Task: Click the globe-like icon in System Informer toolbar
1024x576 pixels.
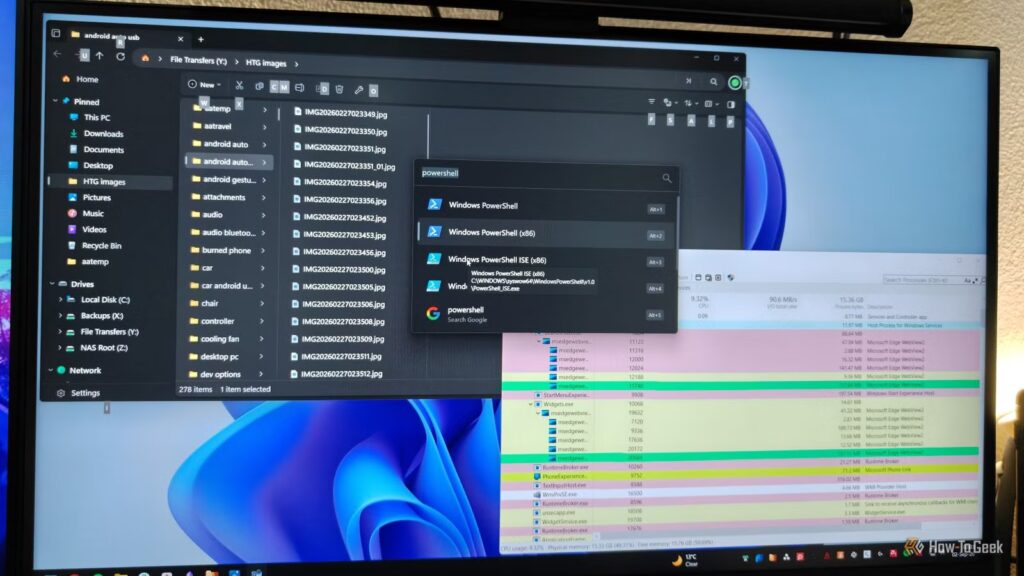Action: tap(731, 278)
